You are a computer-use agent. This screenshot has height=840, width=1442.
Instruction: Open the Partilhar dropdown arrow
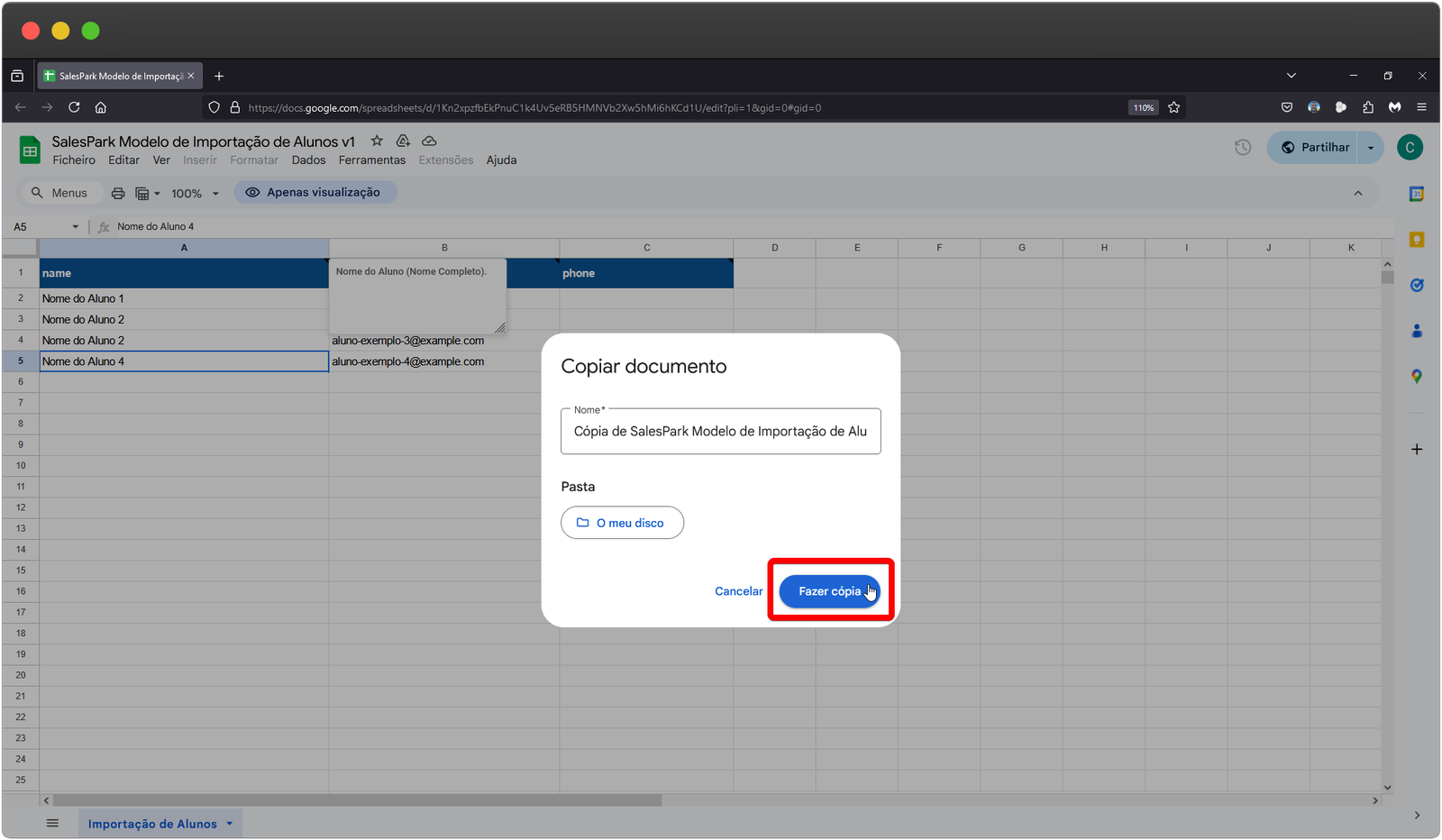pyautogui.click(x=1371, y=148)
